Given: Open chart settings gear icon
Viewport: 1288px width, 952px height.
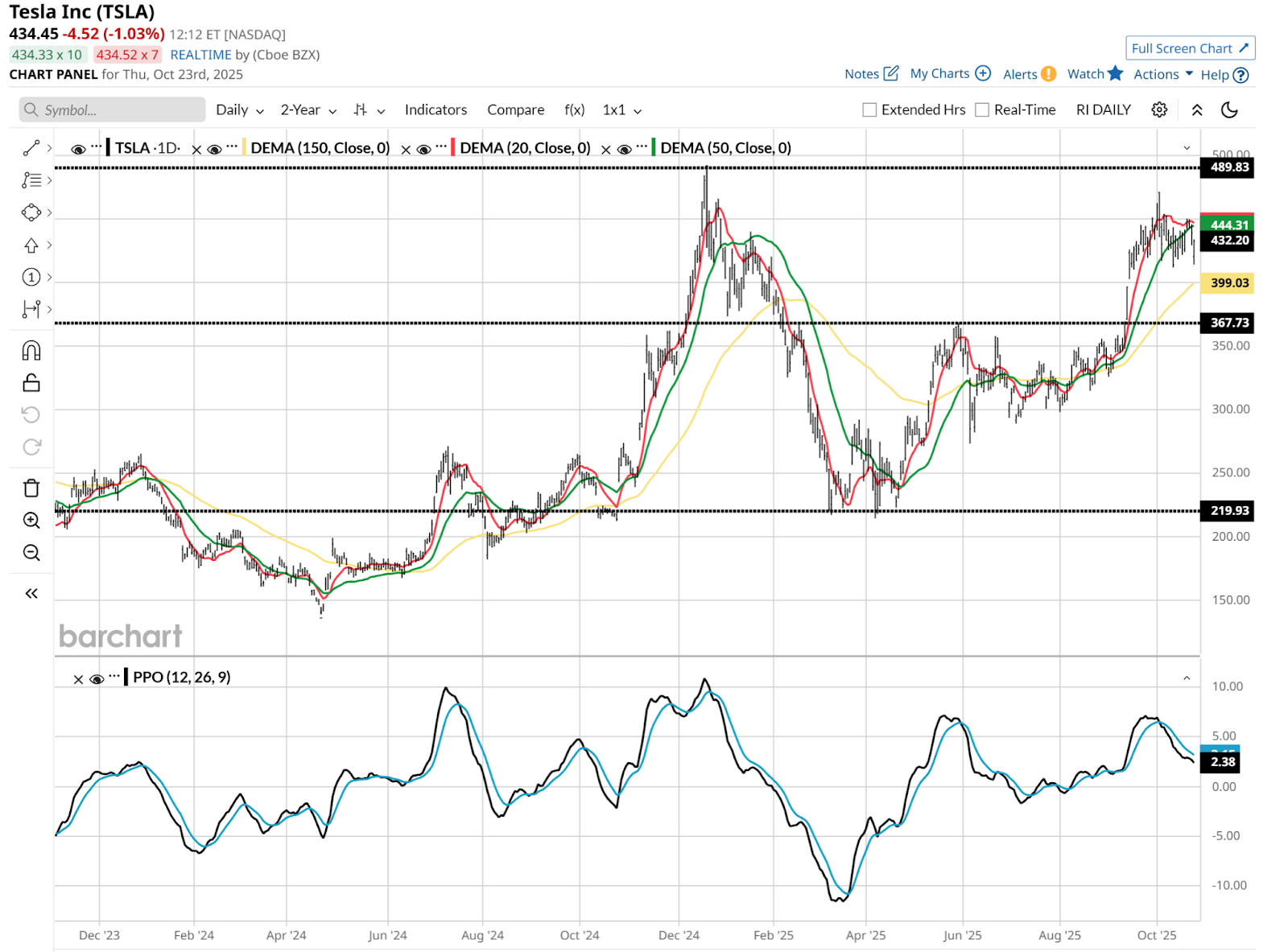Looking at the screenshot, I should click(1159, 110).
